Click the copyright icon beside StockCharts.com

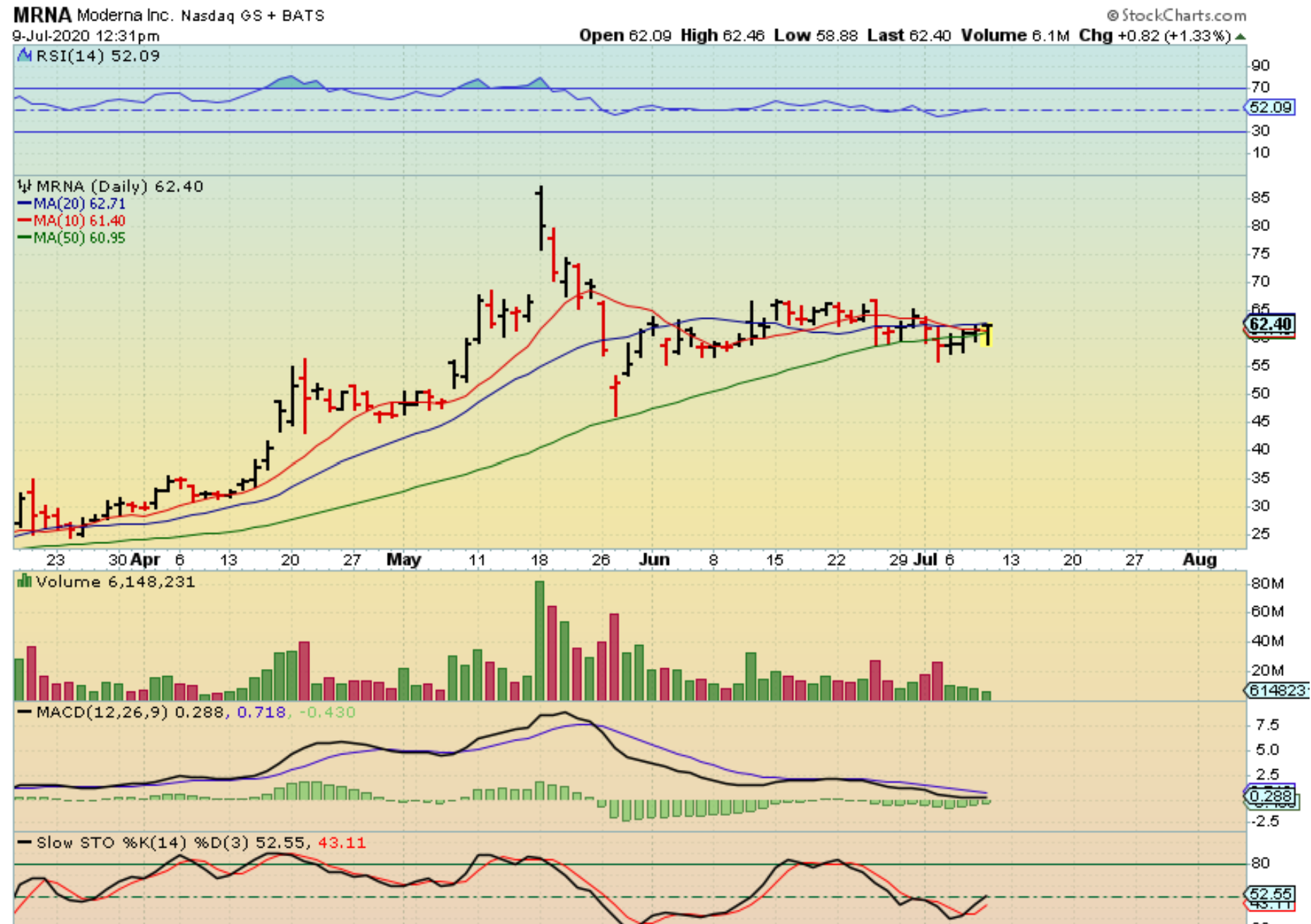[x=1113, y=16]
